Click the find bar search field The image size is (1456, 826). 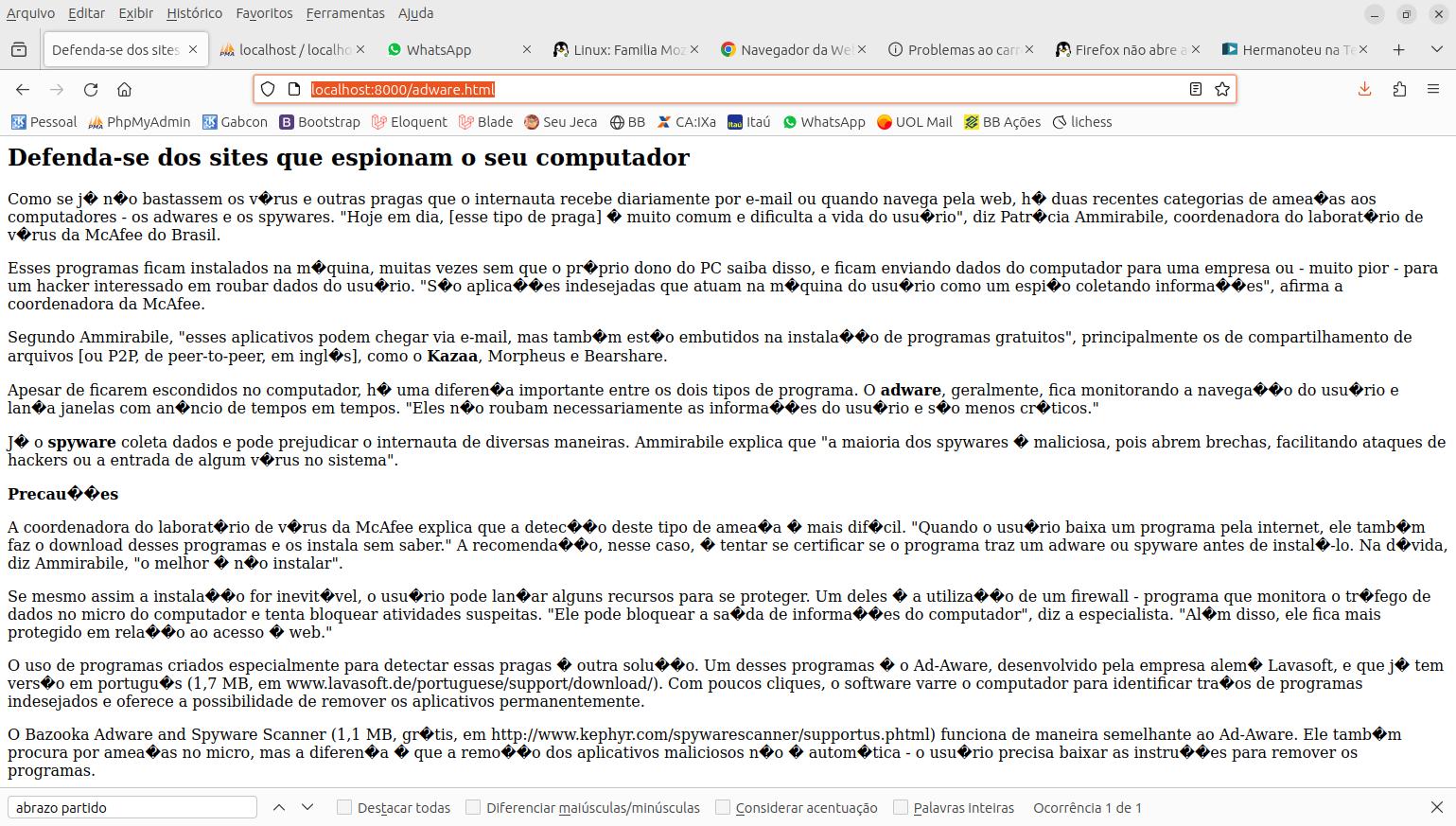tap(132, 807)
